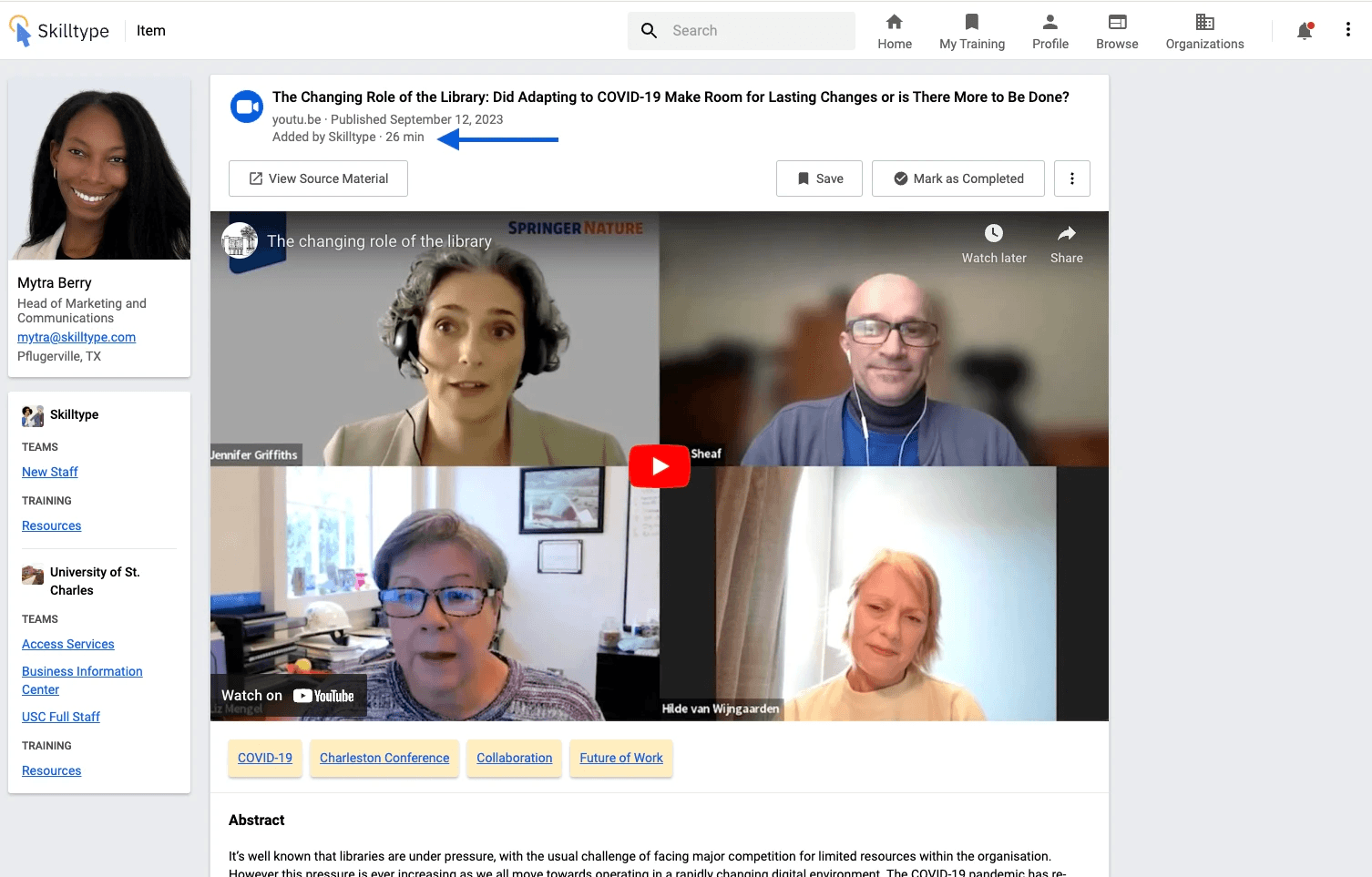Image resolution: width=1372 pixels, height=877 pixels.
Task: Focus the Search input field
Action: click(742, 31)
